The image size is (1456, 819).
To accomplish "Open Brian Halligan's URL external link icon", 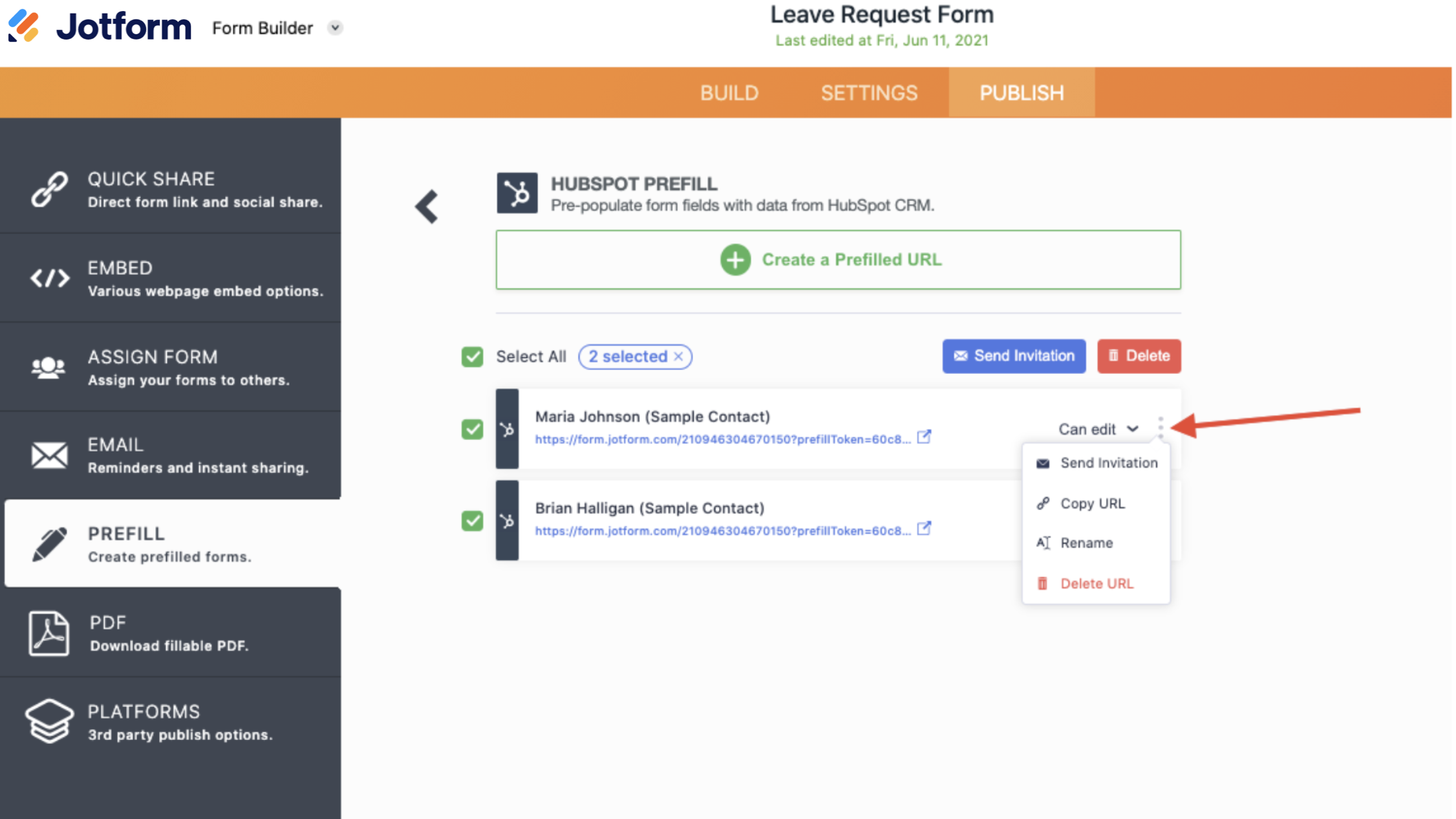I will point(924,529).
